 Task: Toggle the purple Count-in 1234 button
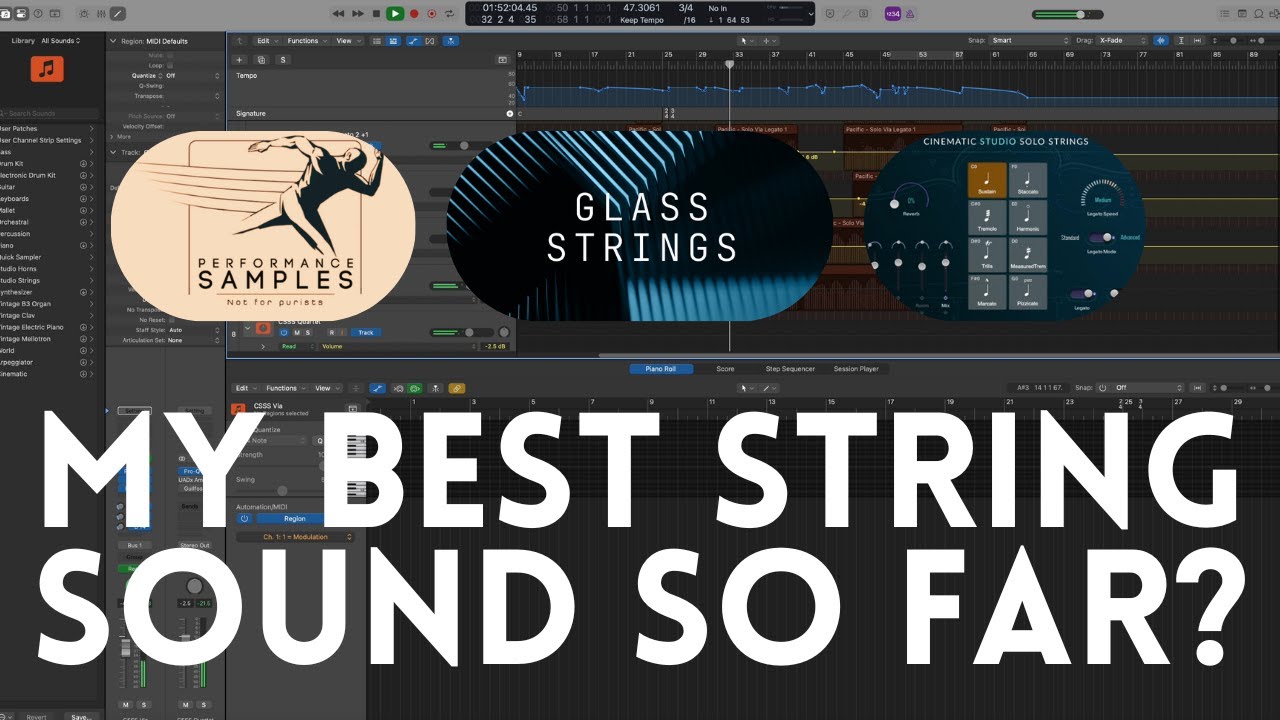click(892, 14)
